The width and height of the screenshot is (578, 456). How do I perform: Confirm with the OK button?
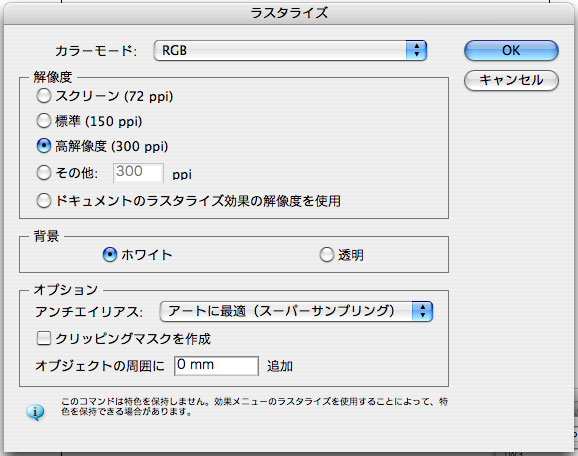coord(511,51)
